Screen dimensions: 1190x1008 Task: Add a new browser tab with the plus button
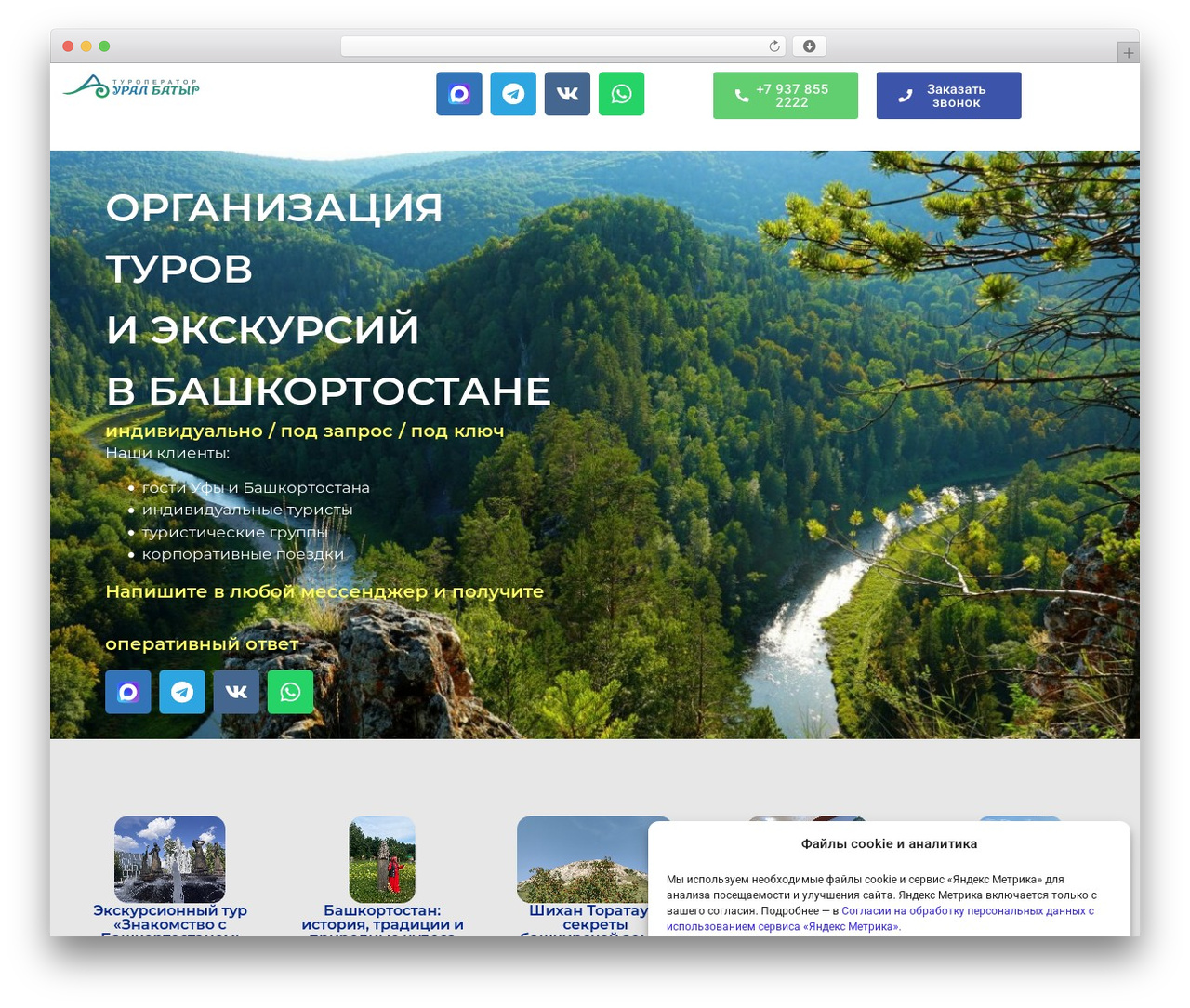pyautogui.click(x=1128, y=53)
